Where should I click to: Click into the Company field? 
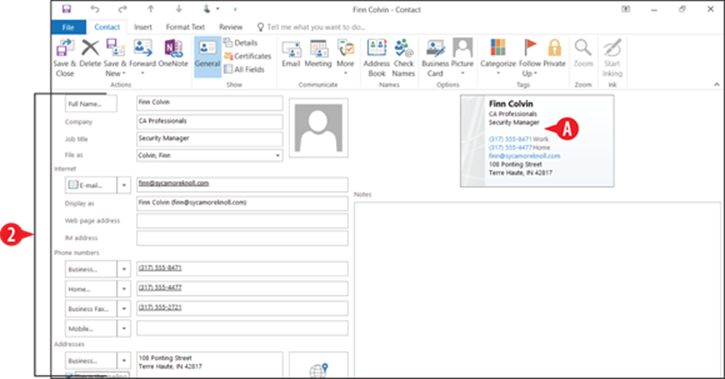coord(209,122)
